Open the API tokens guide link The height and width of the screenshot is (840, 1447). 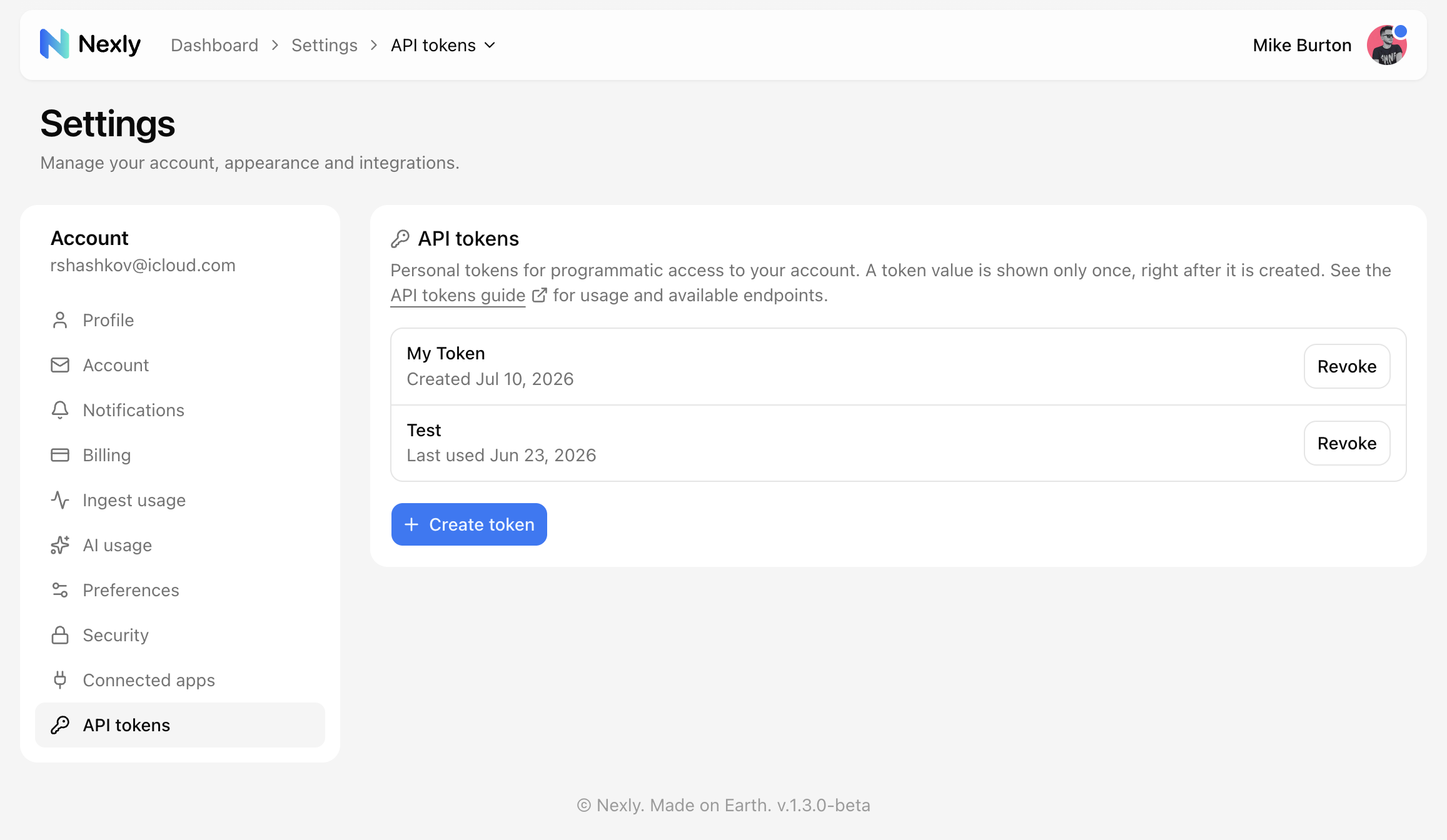pyautogui.click(x=458, y=295)
